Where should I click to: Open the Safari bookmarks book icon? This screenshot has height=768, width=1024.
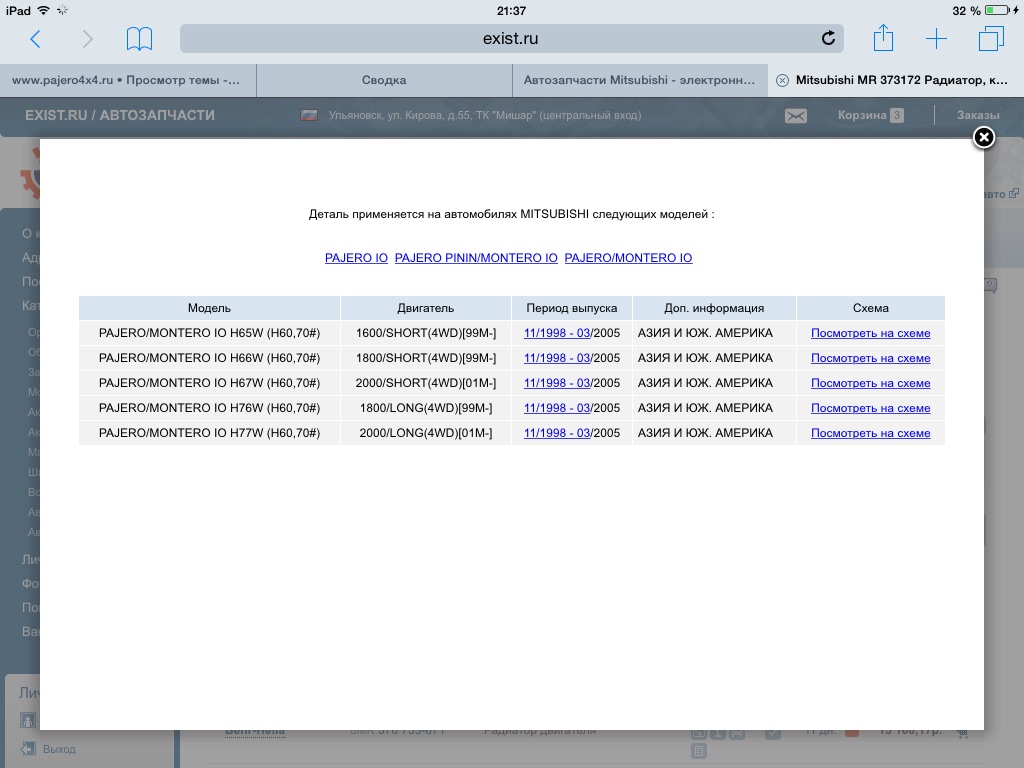(139, 39)
